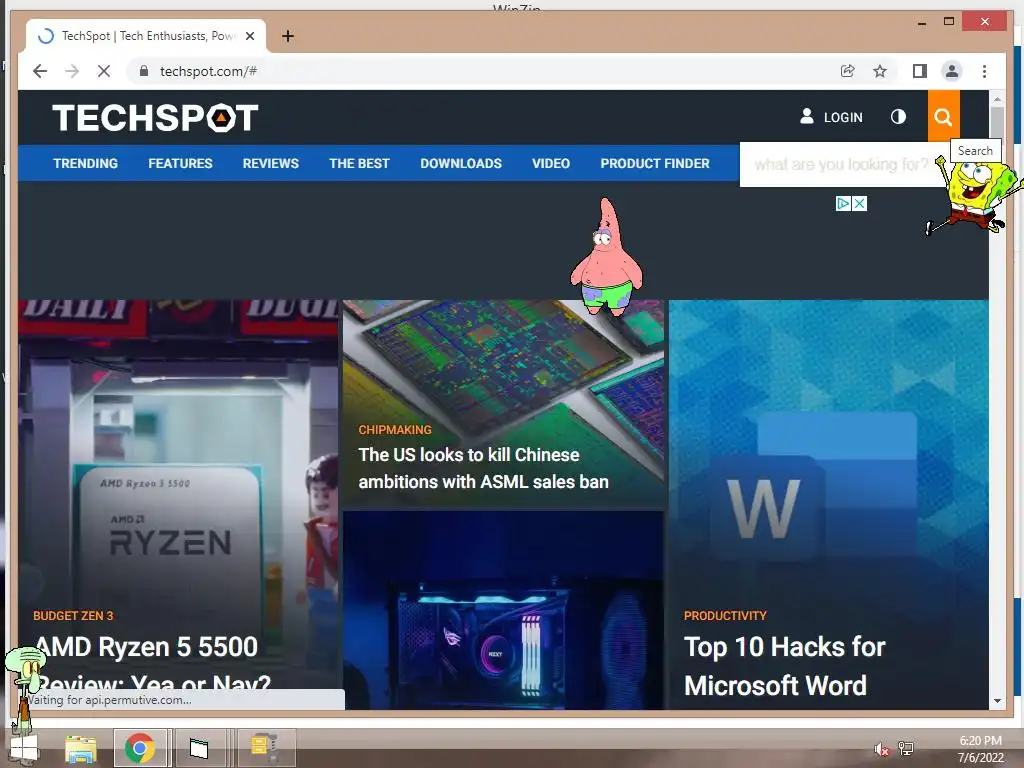The image size is (1024, 768).
Task: Open Top 10 Hacks for Microsoft Word article
Action: point(784,666)
